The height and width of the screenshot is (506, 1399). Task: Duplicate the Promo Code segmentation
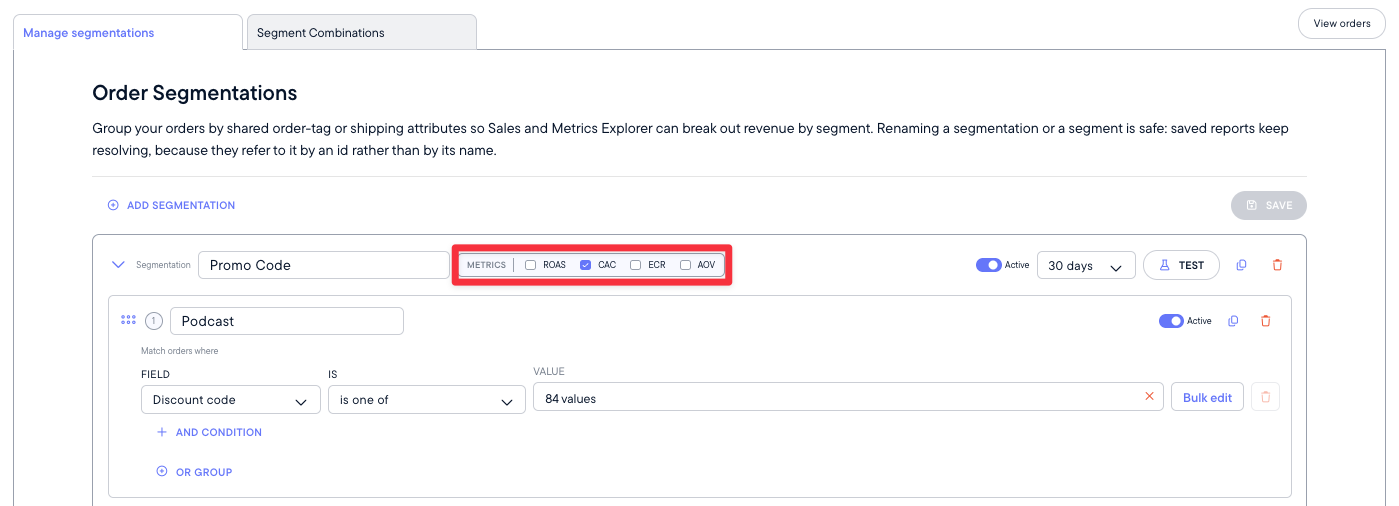coord(1242,265)
